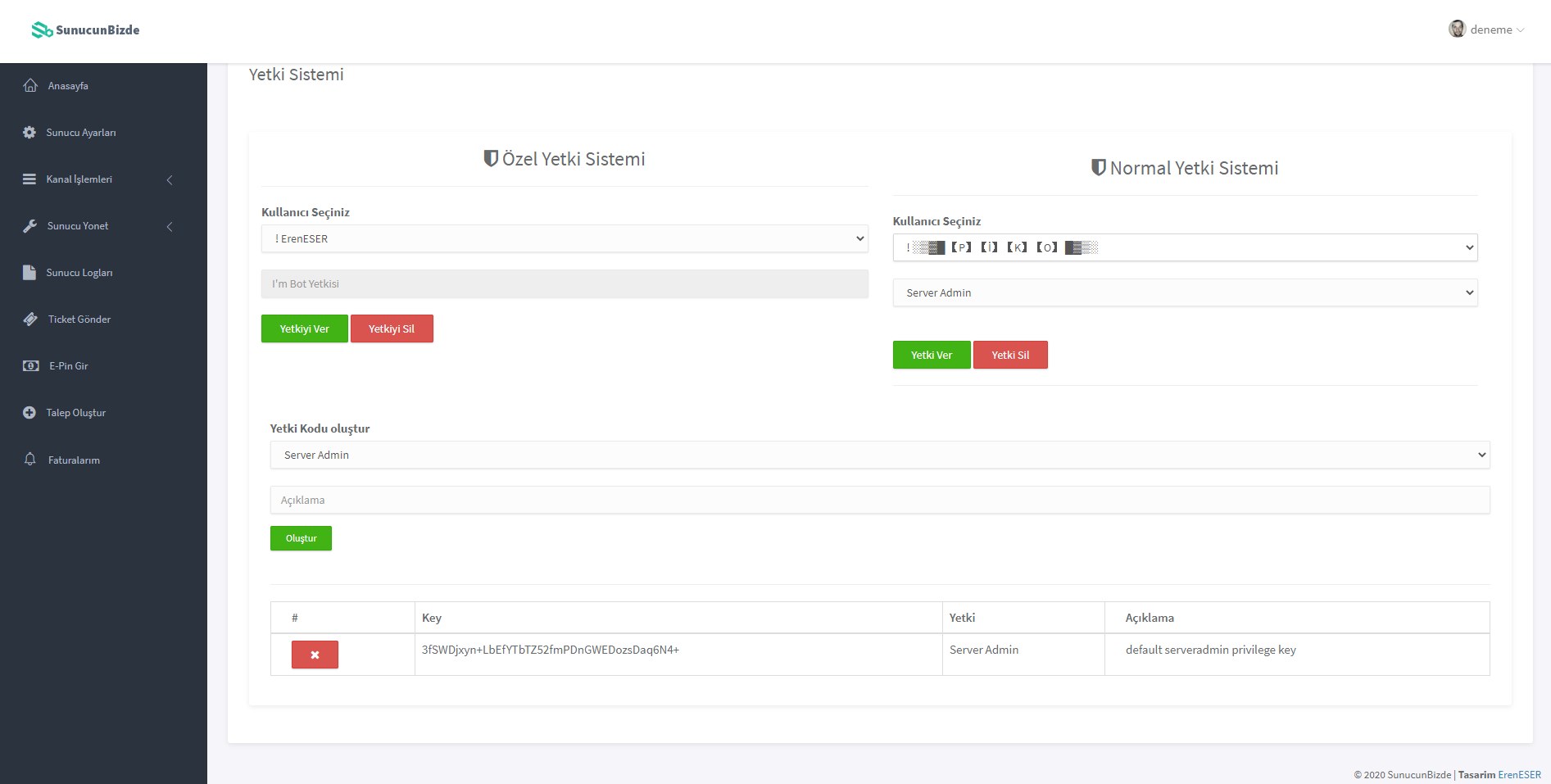This screenshot has height=784, width=1551.
Task: Click Talep Oluştur plus icon
Action: (29, 413)
